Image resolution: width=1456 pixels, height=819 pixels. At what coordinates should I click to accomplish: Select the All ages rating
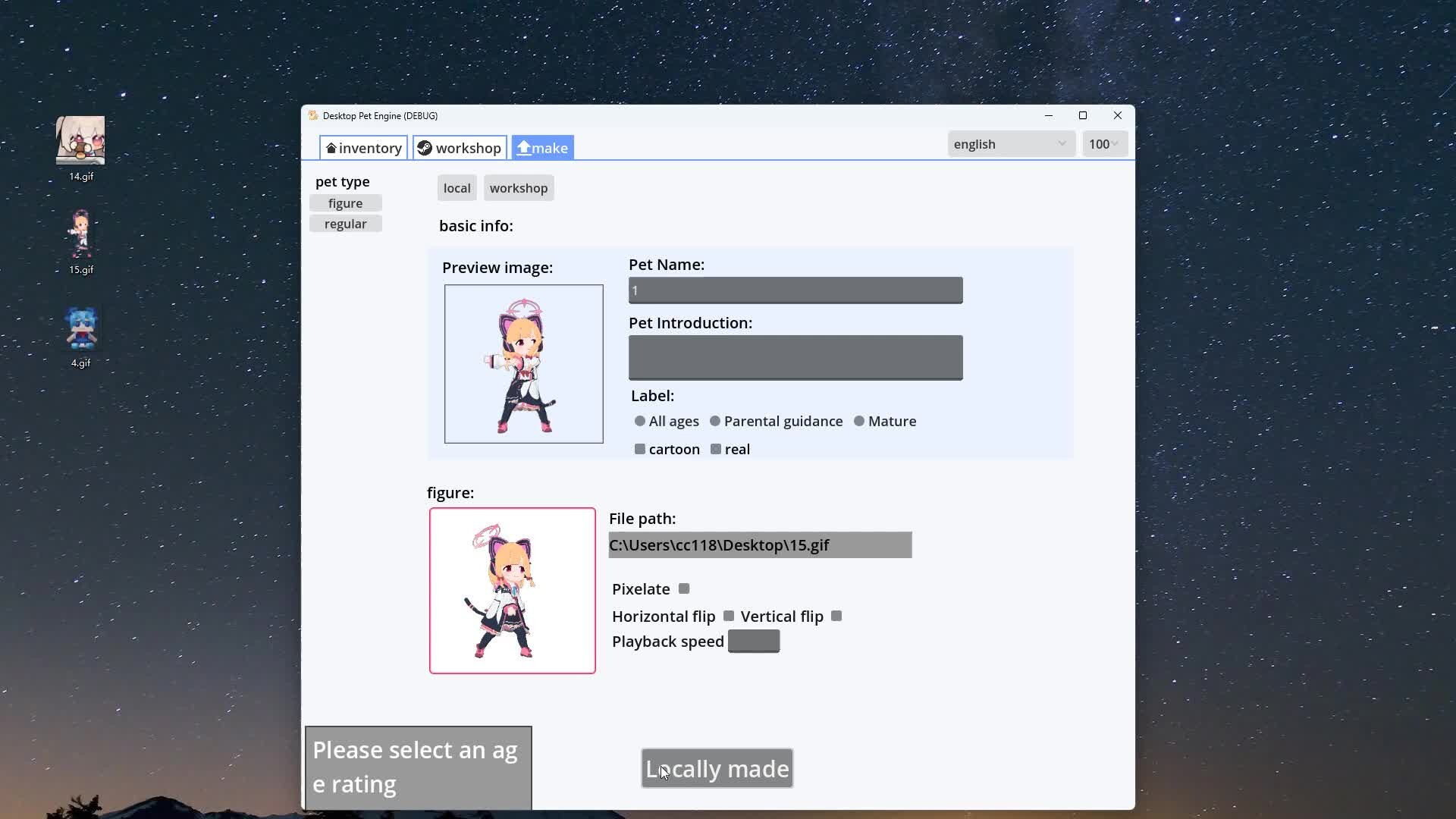[640, 421]
